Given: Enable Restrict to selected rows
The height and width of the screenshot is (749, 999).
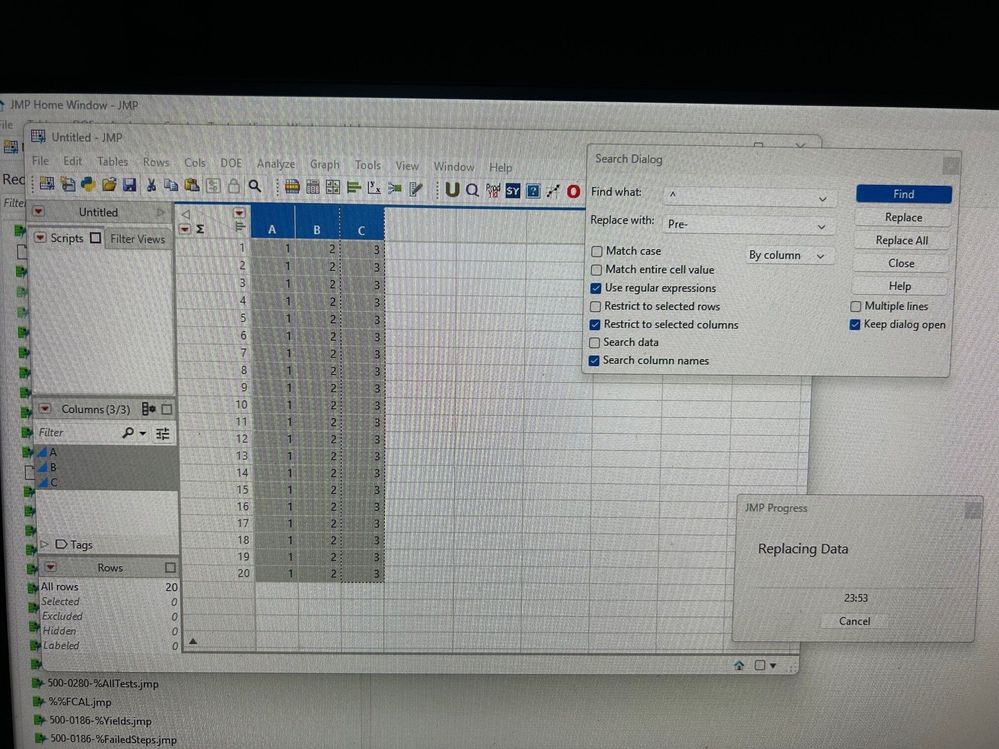Looking at the screenshot, I should (595, 306).
